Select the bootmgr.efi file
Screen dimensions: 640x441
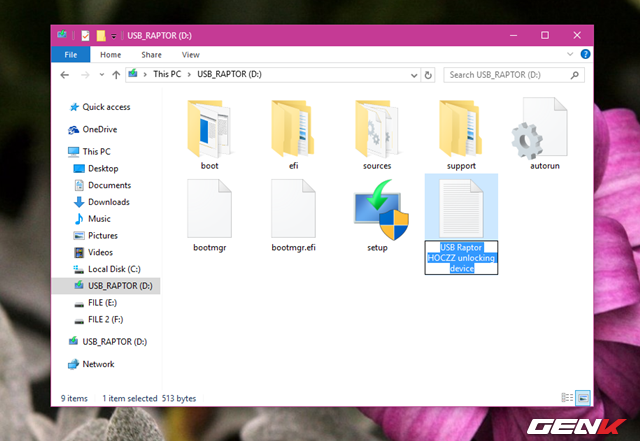pyautogui.click(x=293, y=216)
